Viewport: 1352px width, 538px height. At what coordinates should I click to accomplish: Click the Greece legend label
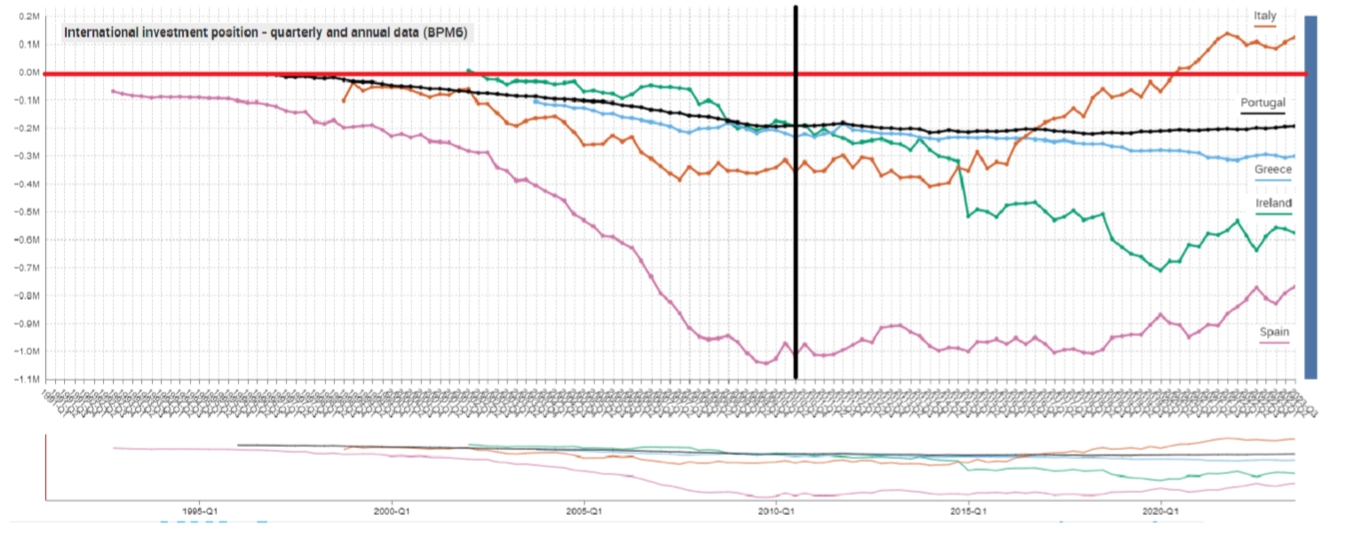click(x=1273, y=169)
